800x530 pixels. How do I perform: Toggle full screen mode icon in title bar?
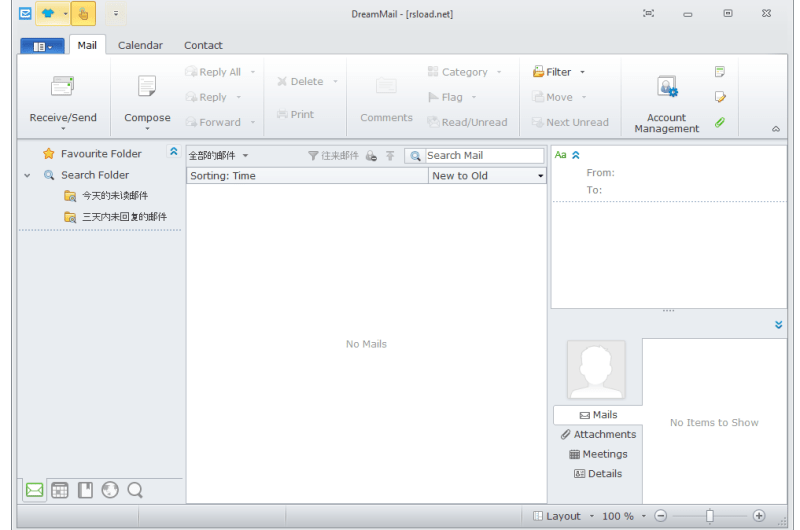tap(648, 14)
